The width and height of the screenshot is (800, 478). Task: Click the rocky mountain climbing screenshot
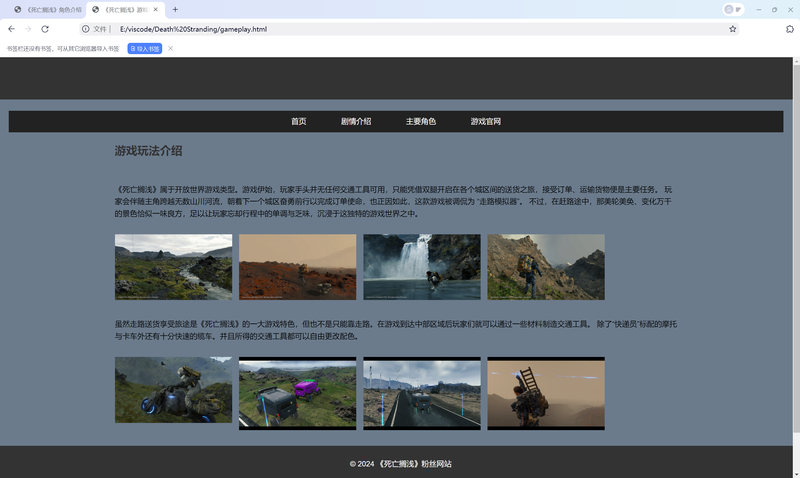pyautogui.click(x=546, y=267)
